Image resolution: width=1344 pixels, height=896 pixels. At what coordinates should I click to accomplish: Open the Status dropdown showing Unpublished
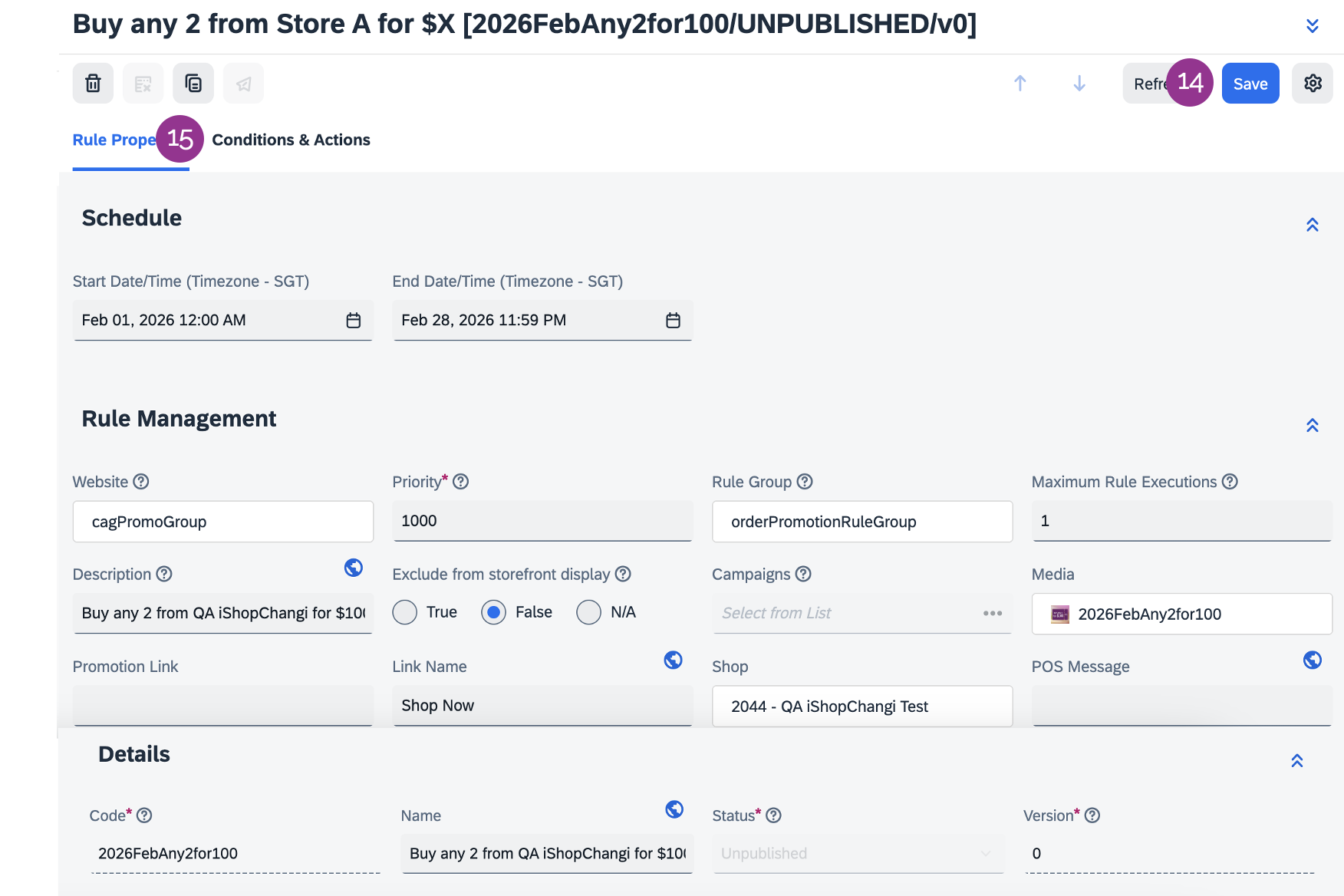tap(857, 854)
